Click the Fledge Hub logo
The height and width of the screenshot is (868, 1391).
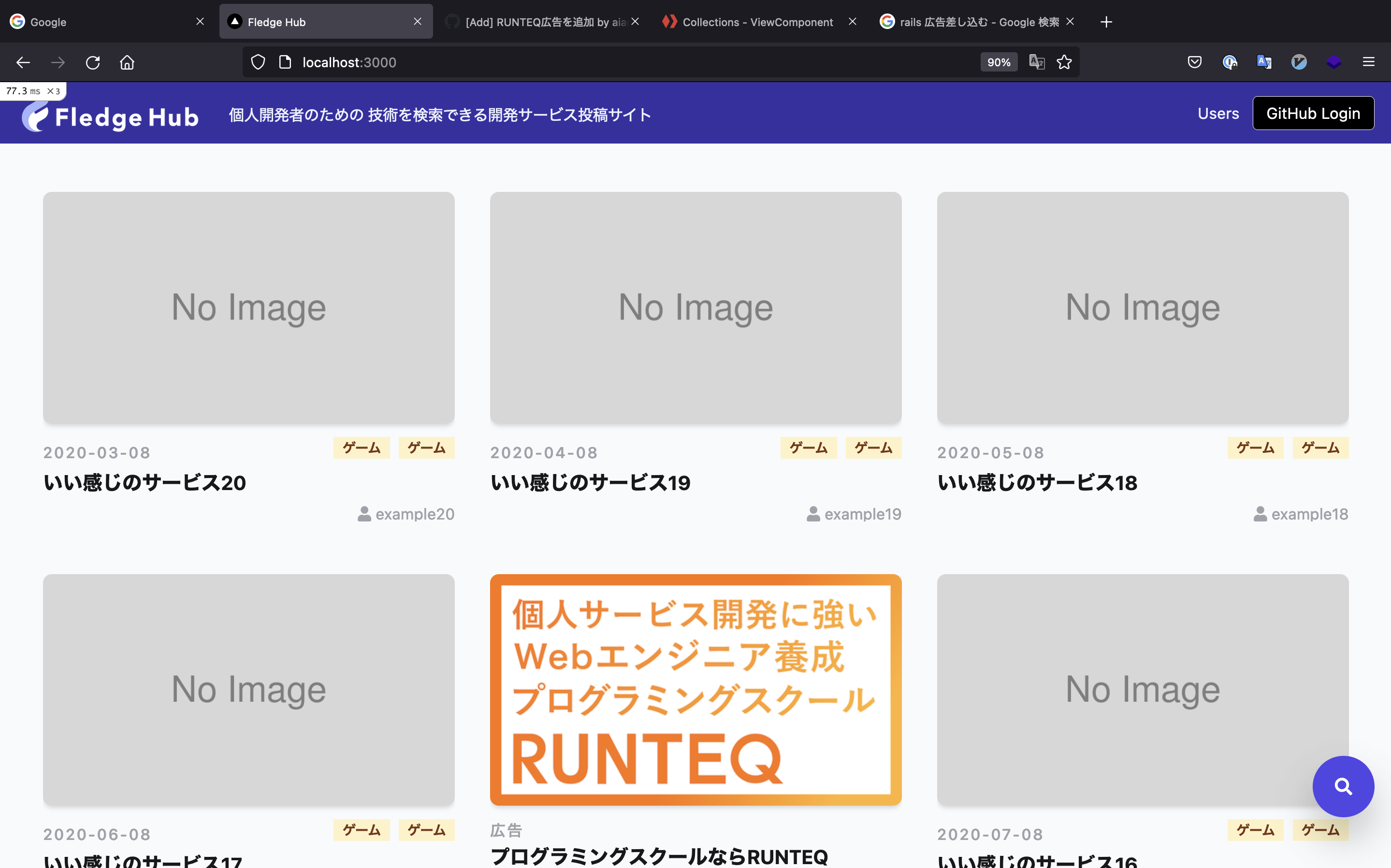[110, 116]
